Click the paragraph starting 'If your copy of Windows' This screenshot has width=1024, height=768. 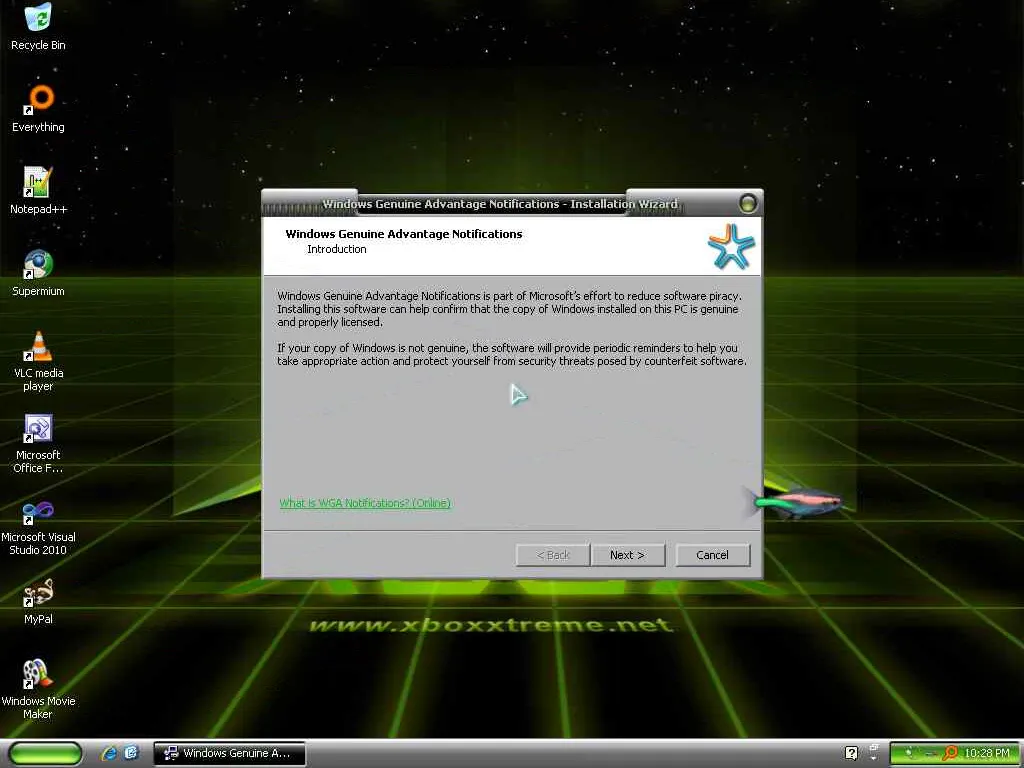511,355
